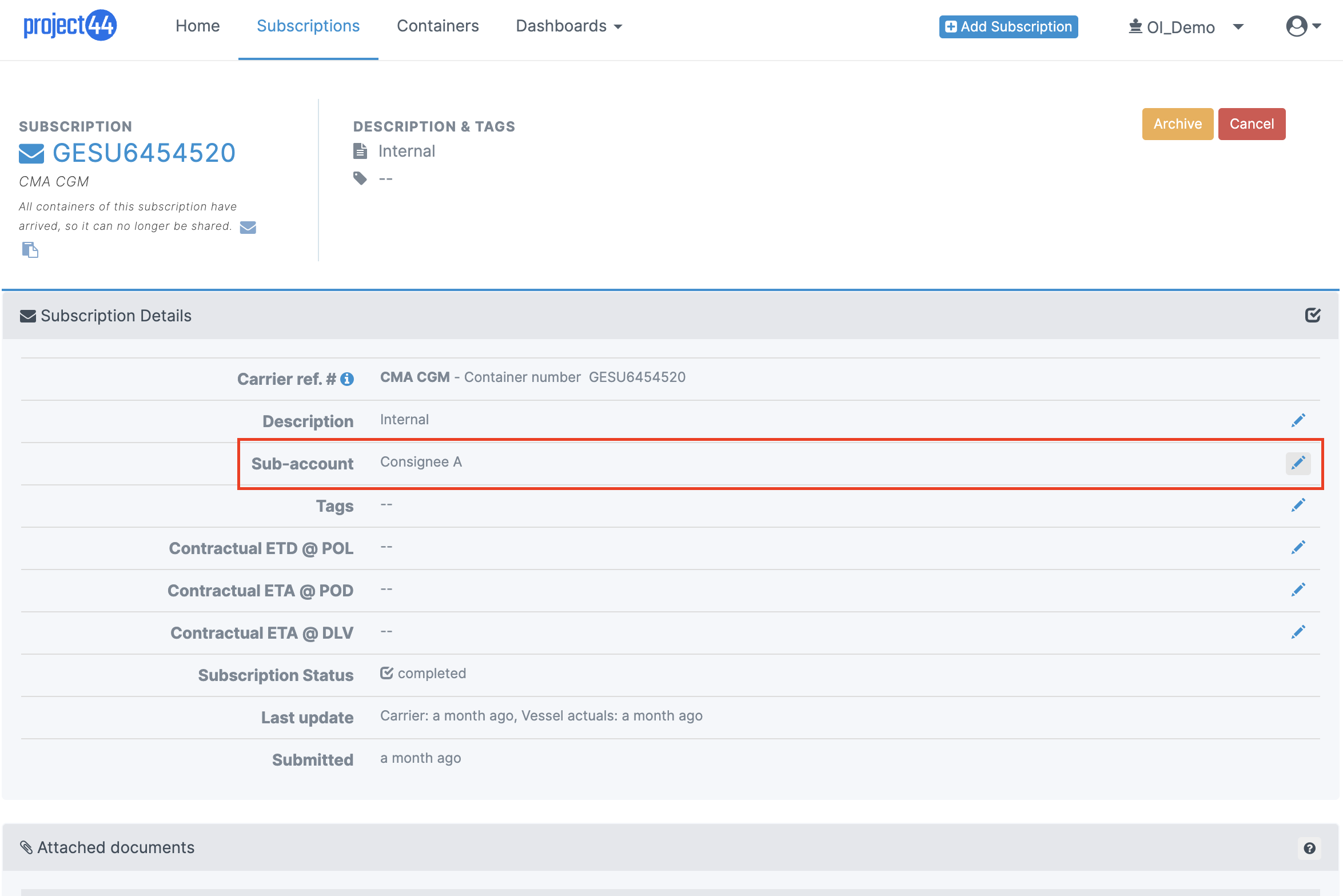Click the Subscription Details envelope icon
Viewport: 1343px width, 896px height.
tap(28, 316)
